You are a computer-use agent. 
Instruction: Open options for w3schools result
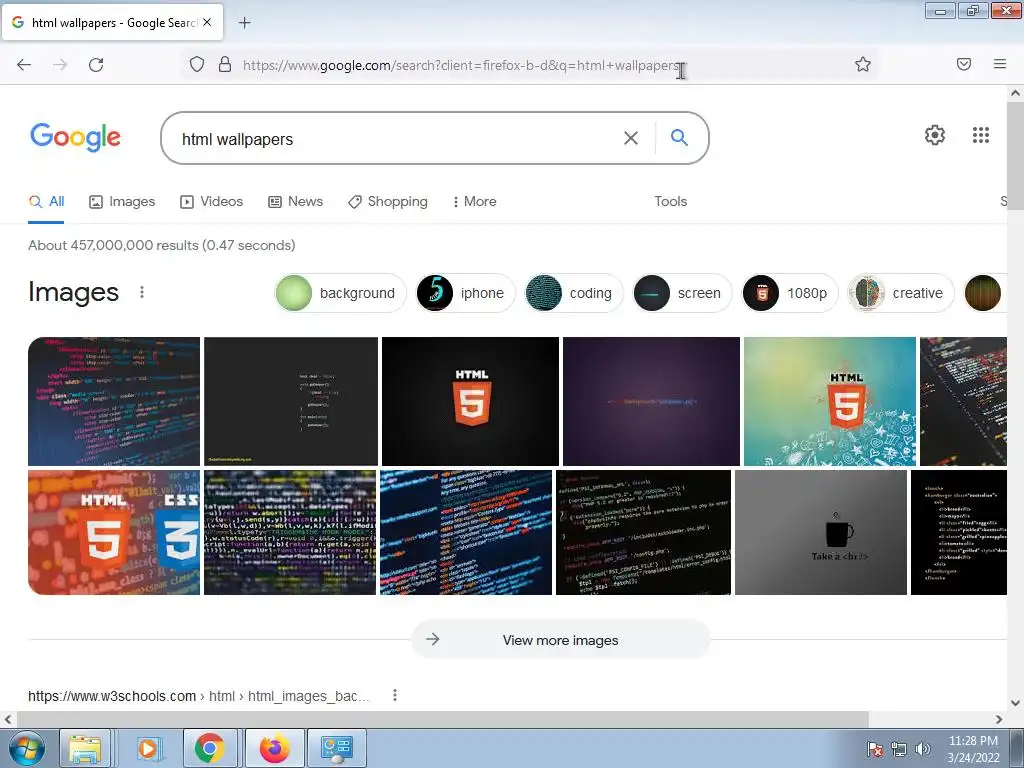pos(394,696)
